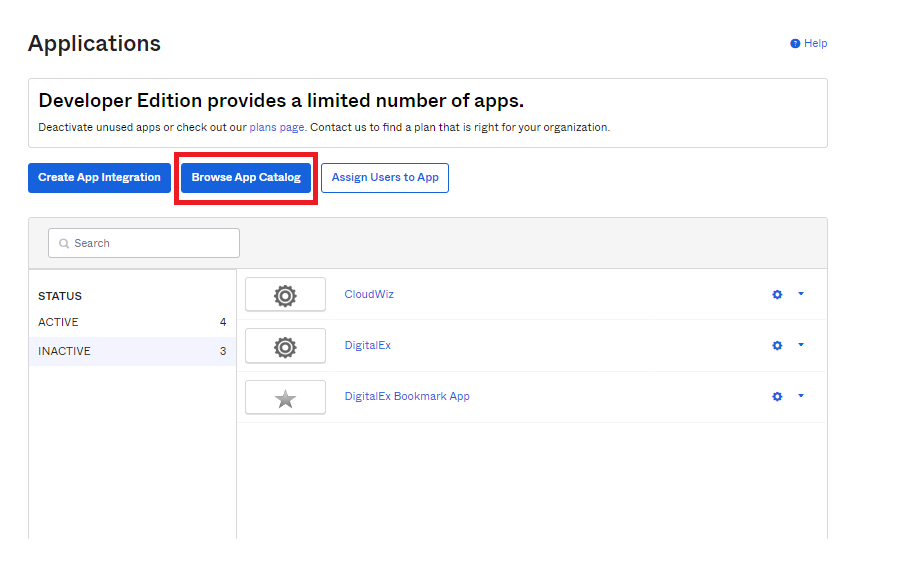Image resolution: width=902 pixels, height=570 pixels.
Task: Expand the CloudWiz actions dropdown arrow
Action: [x=801, y=294]
